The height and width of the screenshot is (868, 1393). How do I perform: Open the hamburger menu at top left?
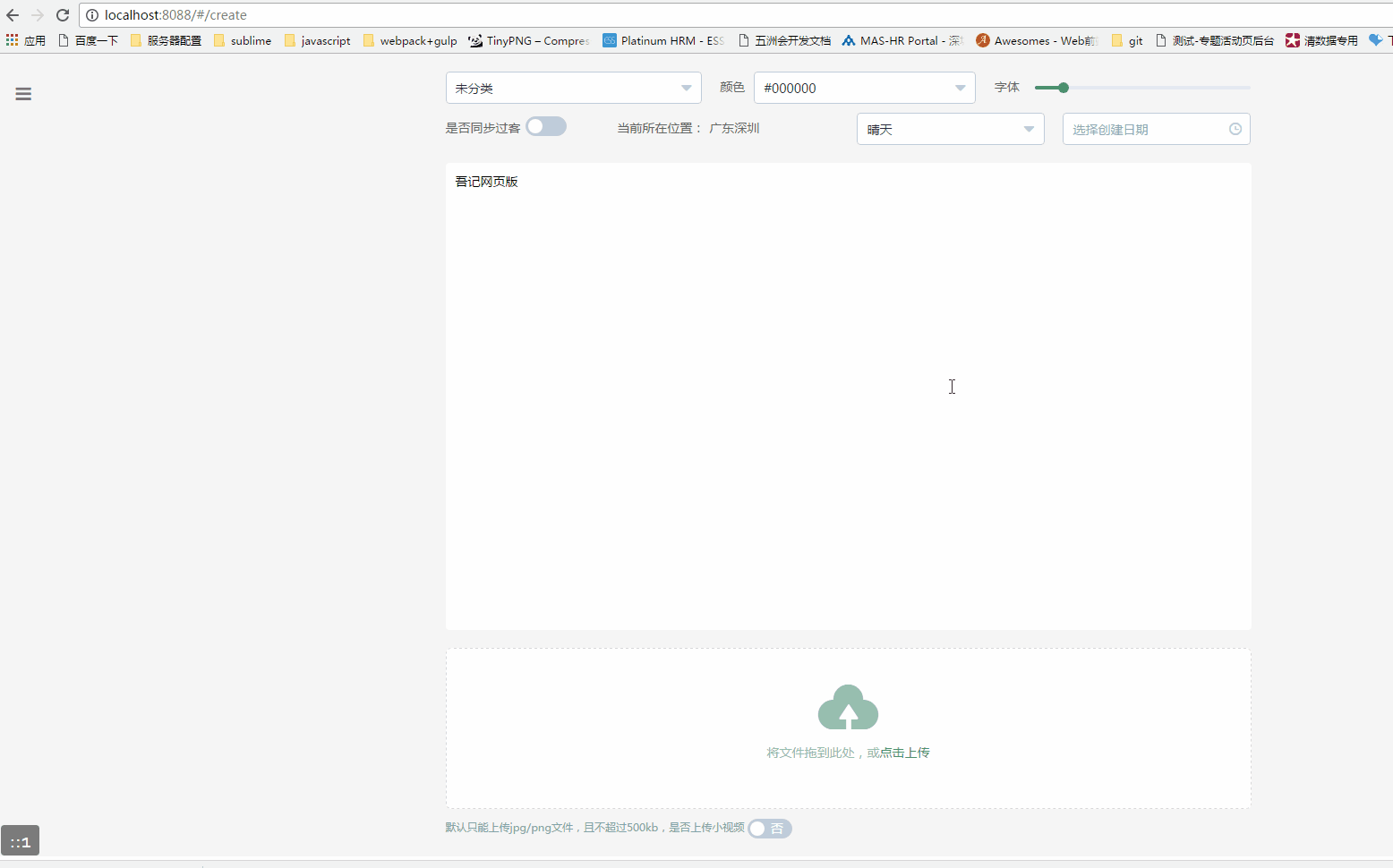pos(23,93)
